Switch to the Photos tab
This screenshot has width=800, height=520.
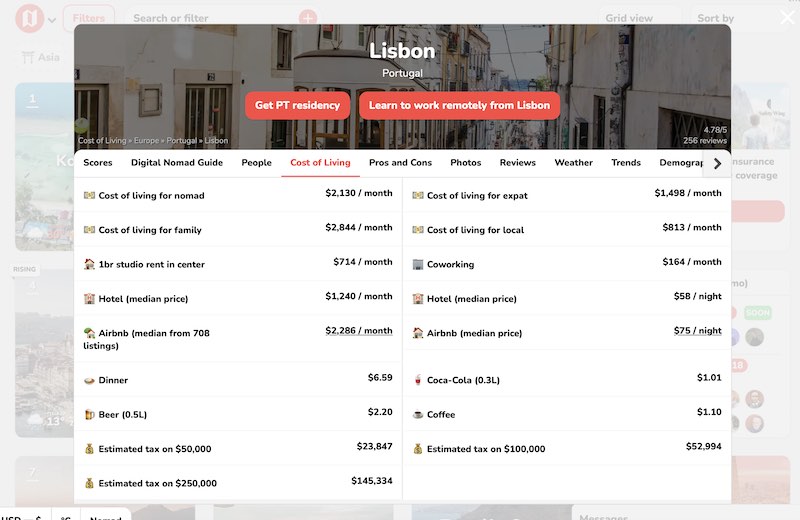[x=465, y=163]
